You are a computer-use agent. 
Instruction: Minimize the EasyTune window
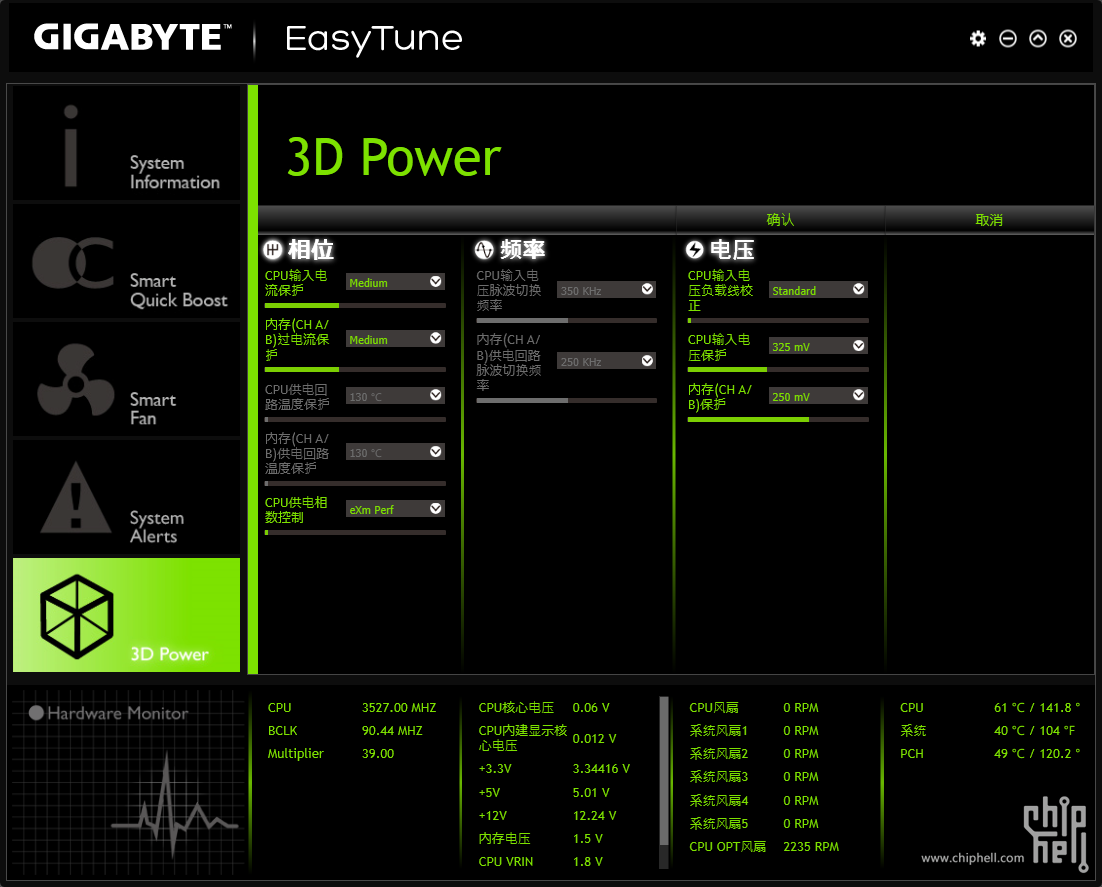coord(1008,39)
